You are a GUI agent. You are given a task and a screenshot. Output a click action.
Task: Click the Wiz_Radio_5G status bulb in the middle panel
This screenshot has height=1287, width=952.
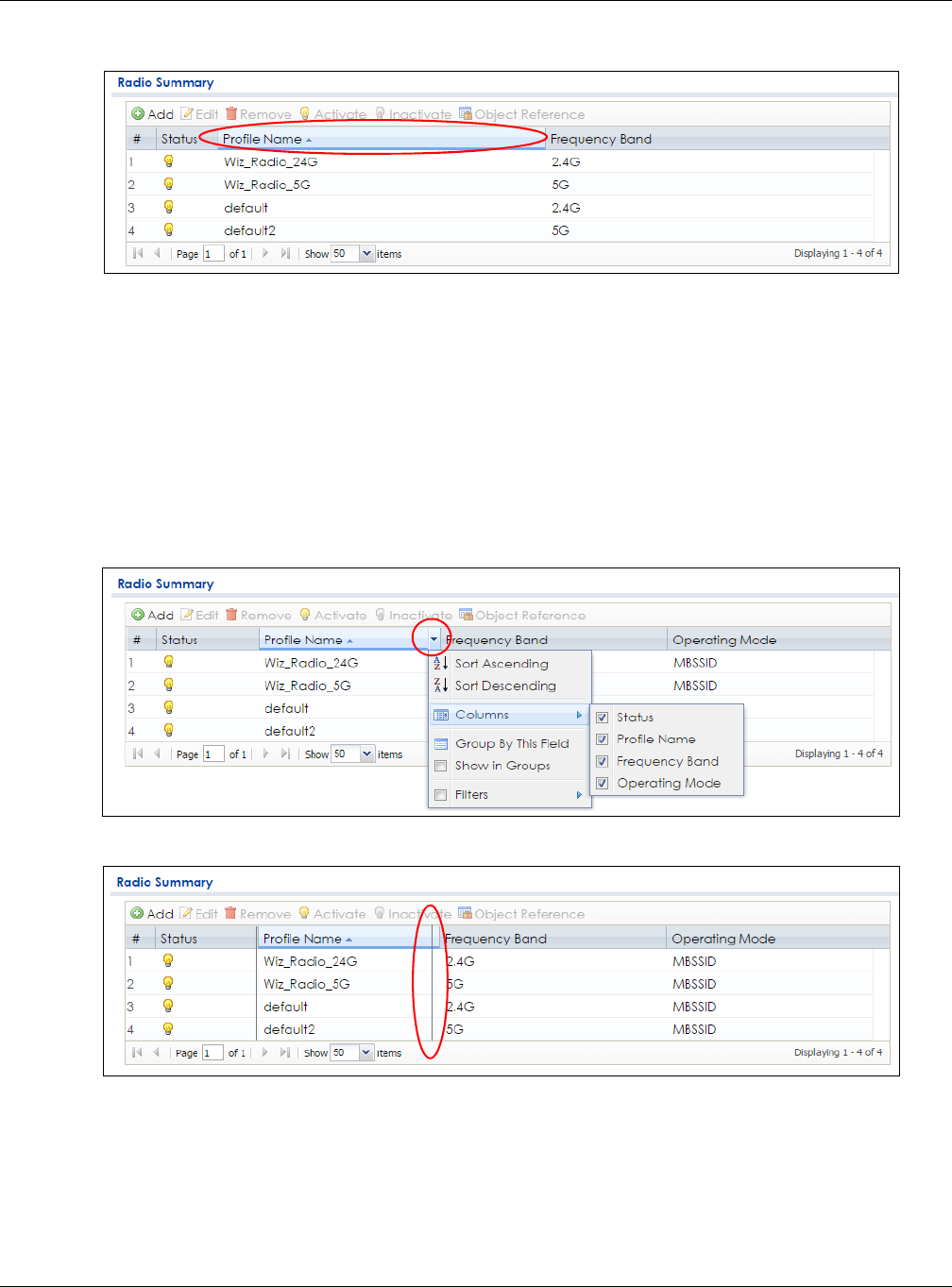pos(169,685)
